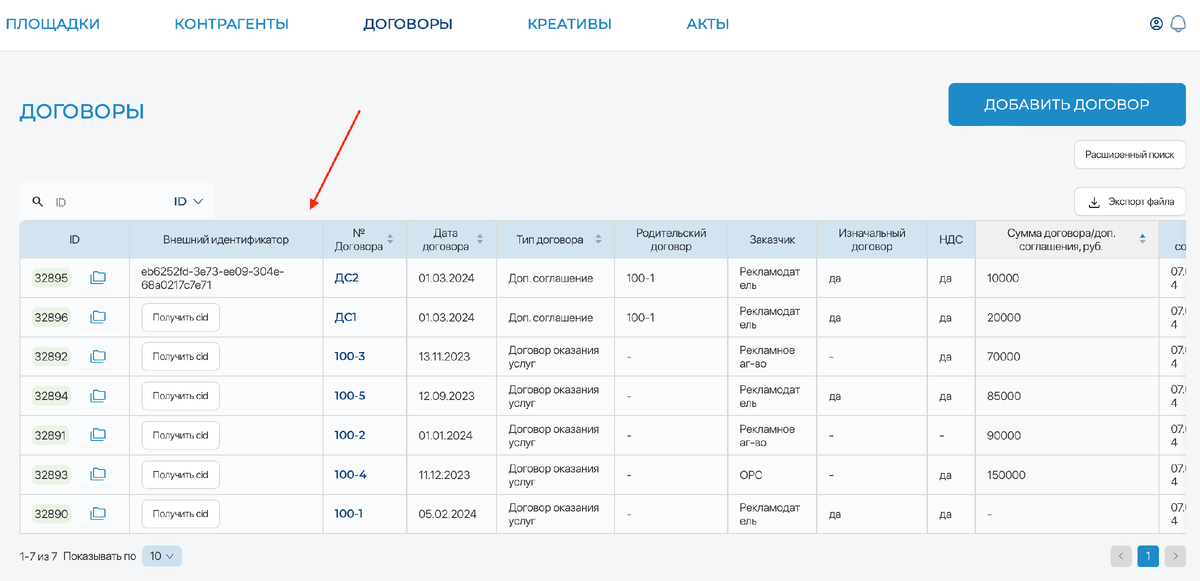Screen dimensions: 1200x581
Task: Open folder icon for contract 32894
Action: pyautogui.click(x=98, y=396)
